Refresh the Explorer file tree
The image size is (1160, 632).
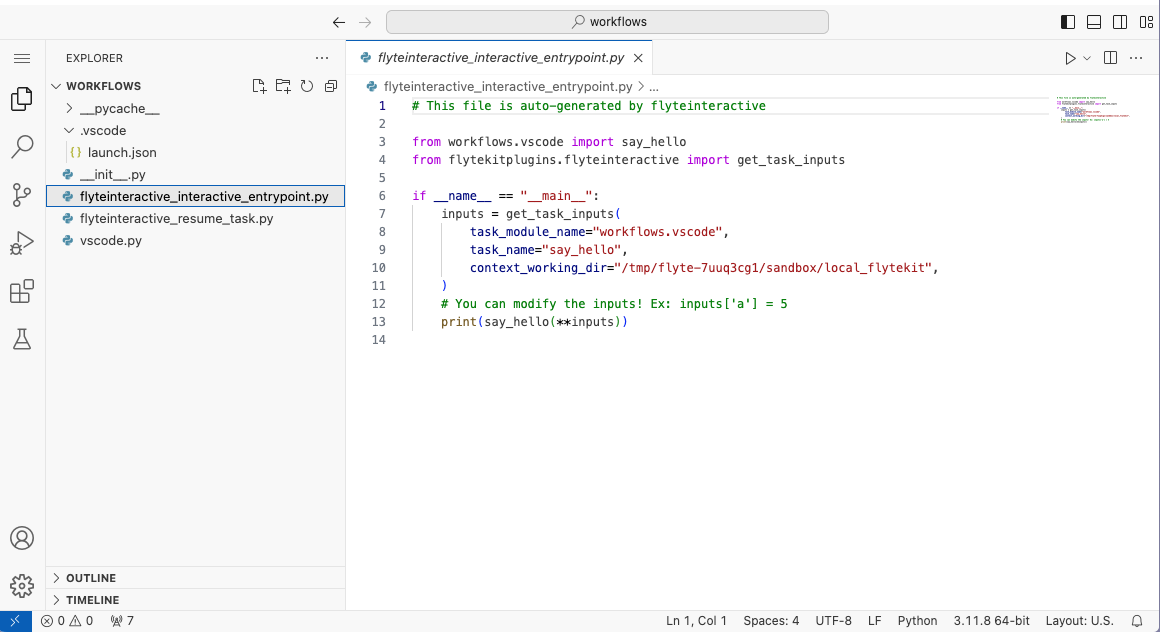(307, 86)
